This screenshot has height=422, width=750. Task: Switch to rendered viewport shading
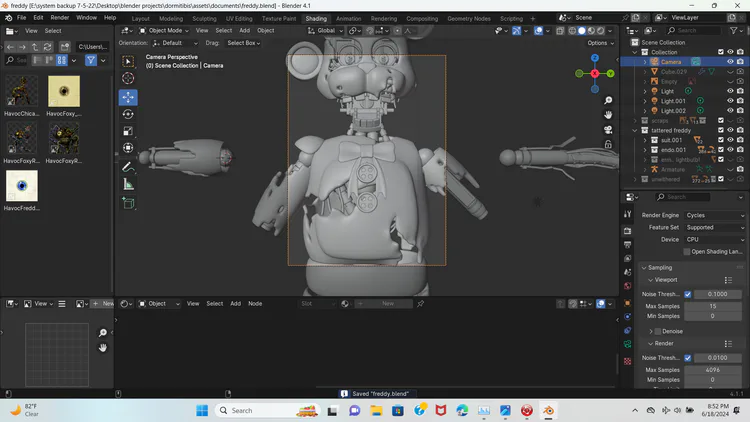click(601, 31)
